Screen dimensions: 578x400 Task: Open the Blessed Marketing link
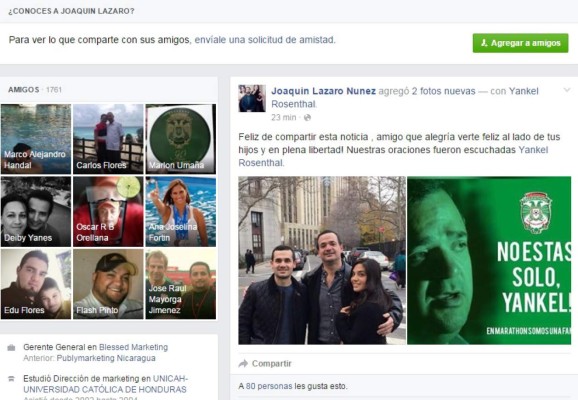coord(133,347)
